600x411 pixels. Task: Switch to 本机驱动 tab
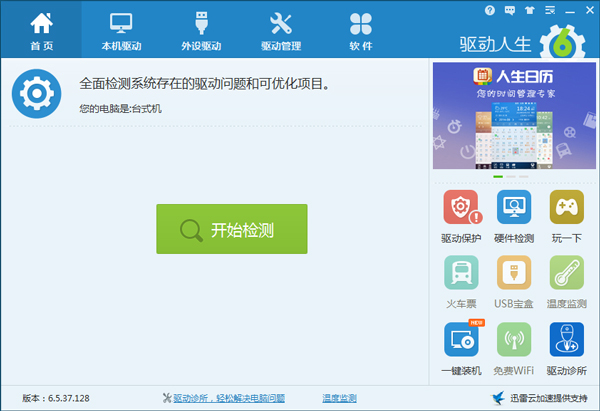(121, 30)
